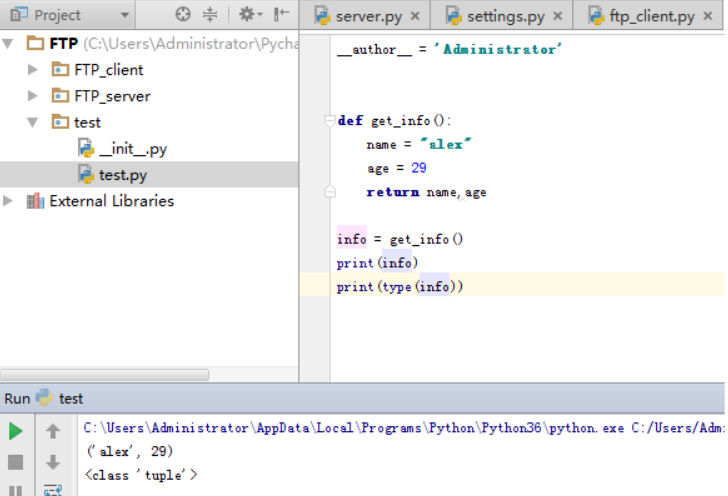The width and height of the screenshot is (728, 496).
Task: Click the Python icon in Run header
Action: [x=45, y=398]
